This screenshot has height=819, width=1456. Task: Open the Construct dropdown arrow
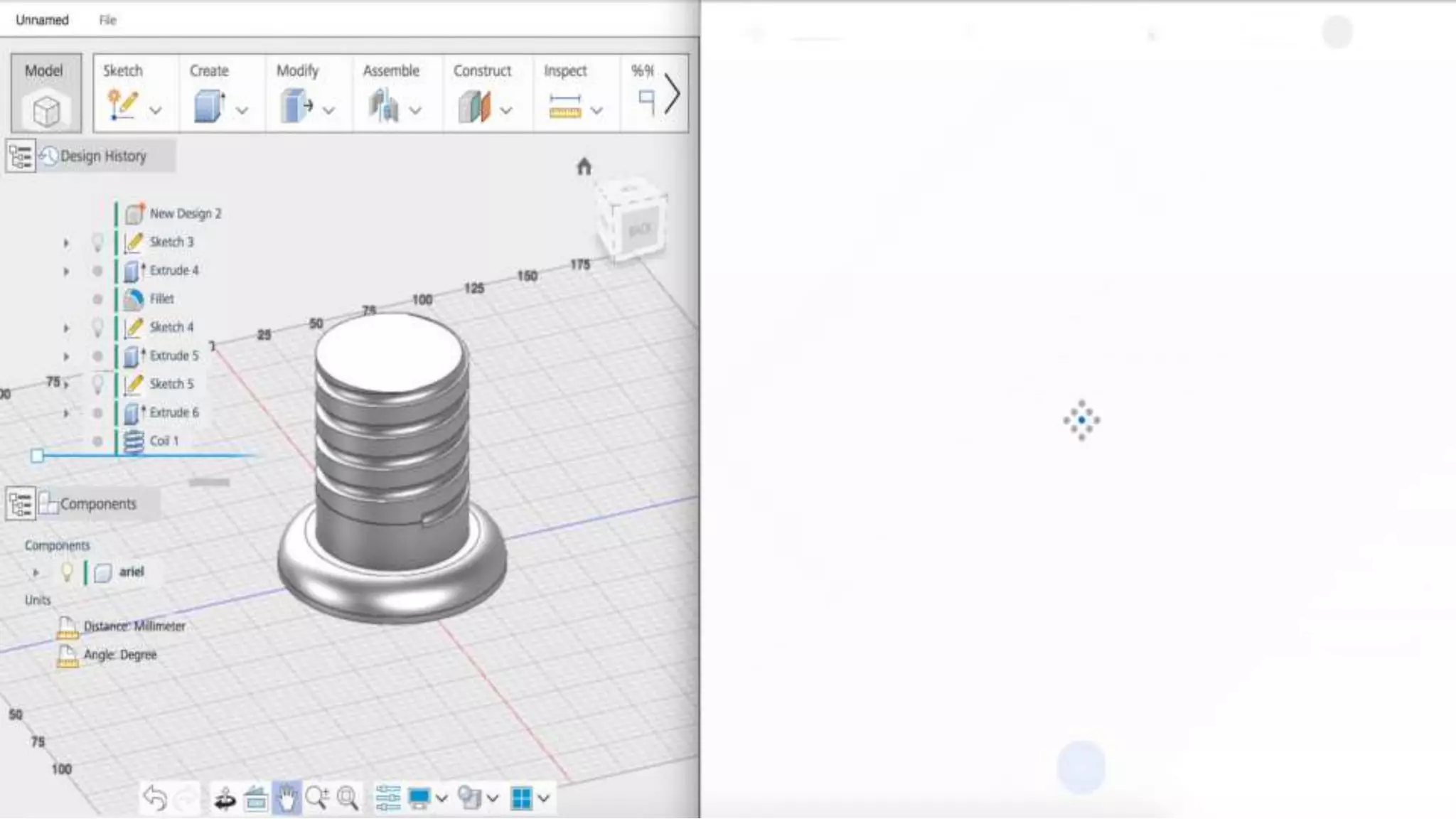coord(505,111)
